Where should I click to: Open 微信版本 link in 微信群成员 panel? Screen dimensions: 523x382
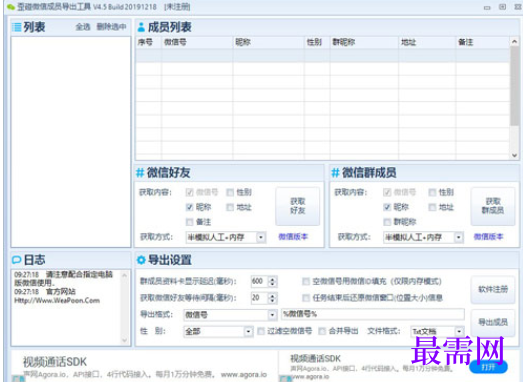coord(488,237)
